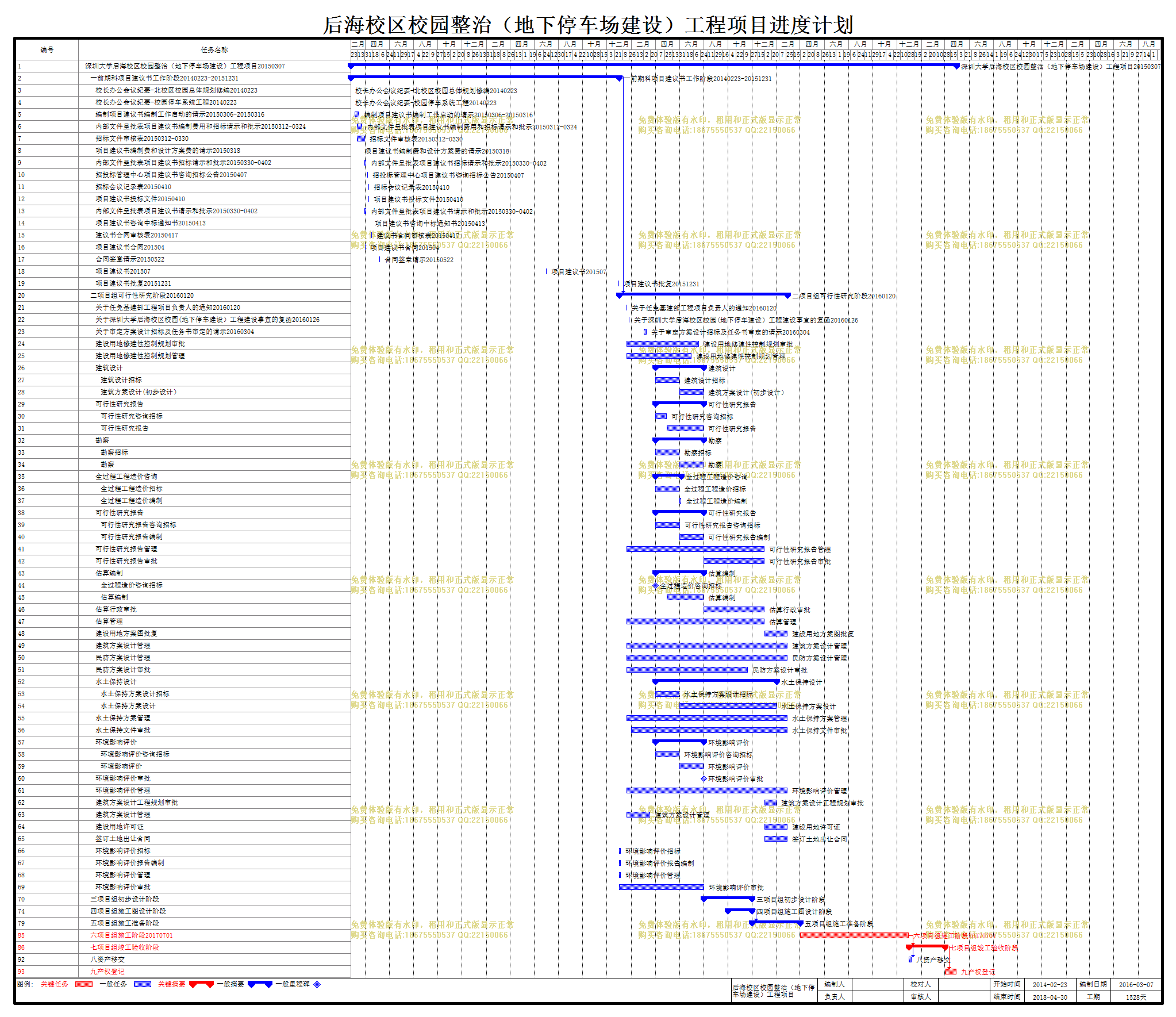Viewport: 1176px width, 1017px height.
Task: Click the milestone diamond beside 全过程造价咨询招标 in chart
Action: coord(655,586)
